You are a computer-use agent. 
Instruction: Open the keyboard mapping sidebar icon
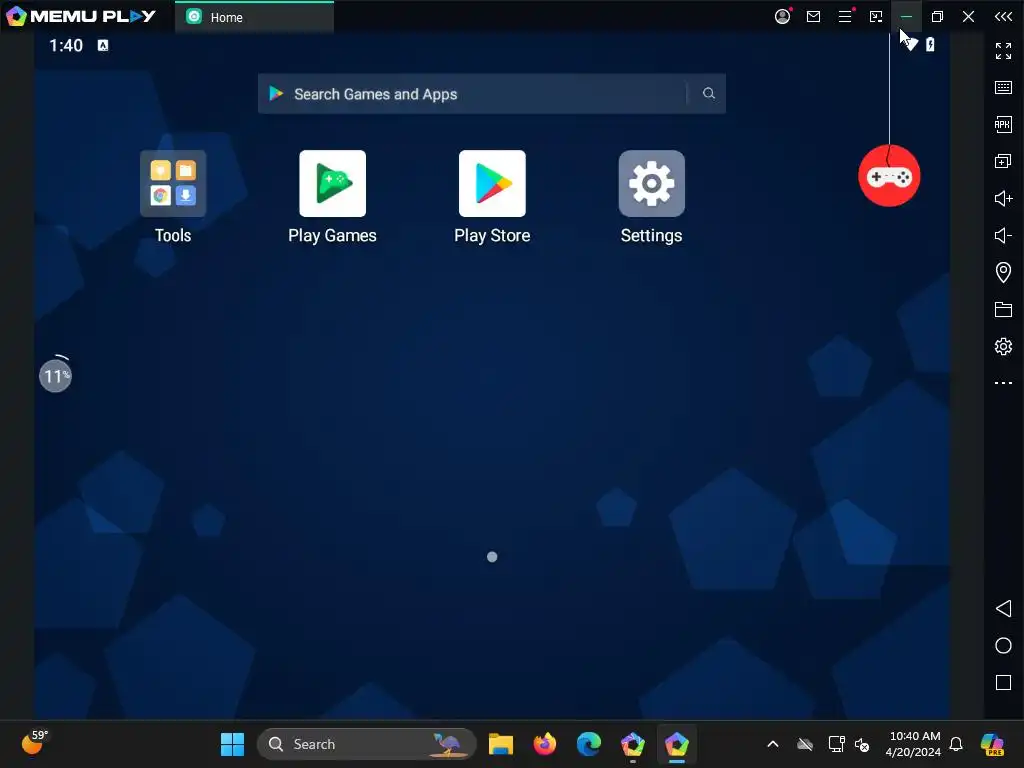[x=1003, y=88]
